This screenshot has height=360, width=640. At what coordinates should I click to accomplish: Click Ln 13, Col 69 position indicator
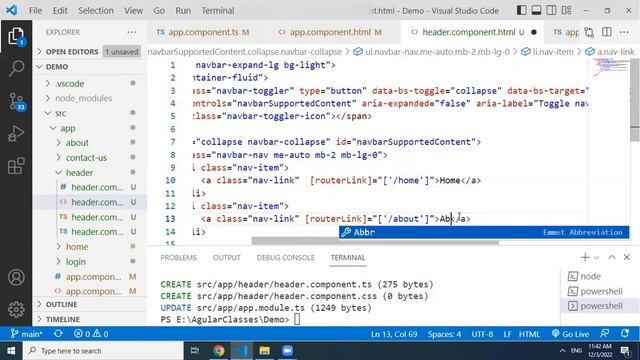(394, 334)
